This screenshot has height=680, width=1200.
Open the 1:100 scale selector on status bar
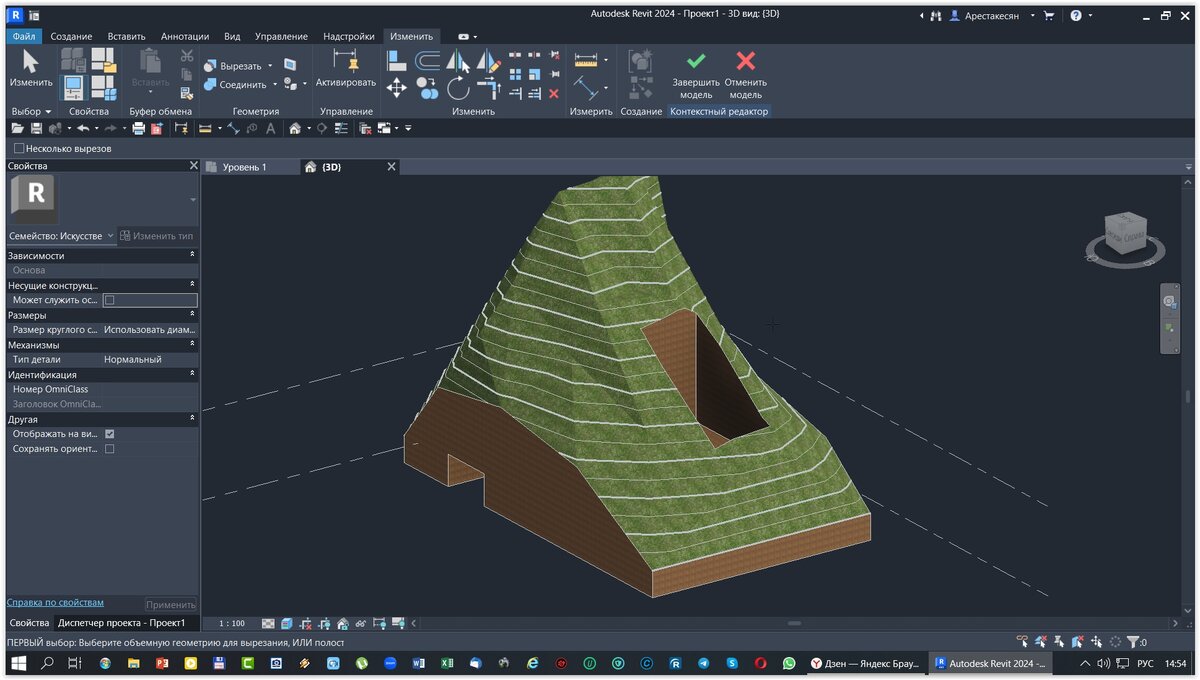tap(230, 622)
